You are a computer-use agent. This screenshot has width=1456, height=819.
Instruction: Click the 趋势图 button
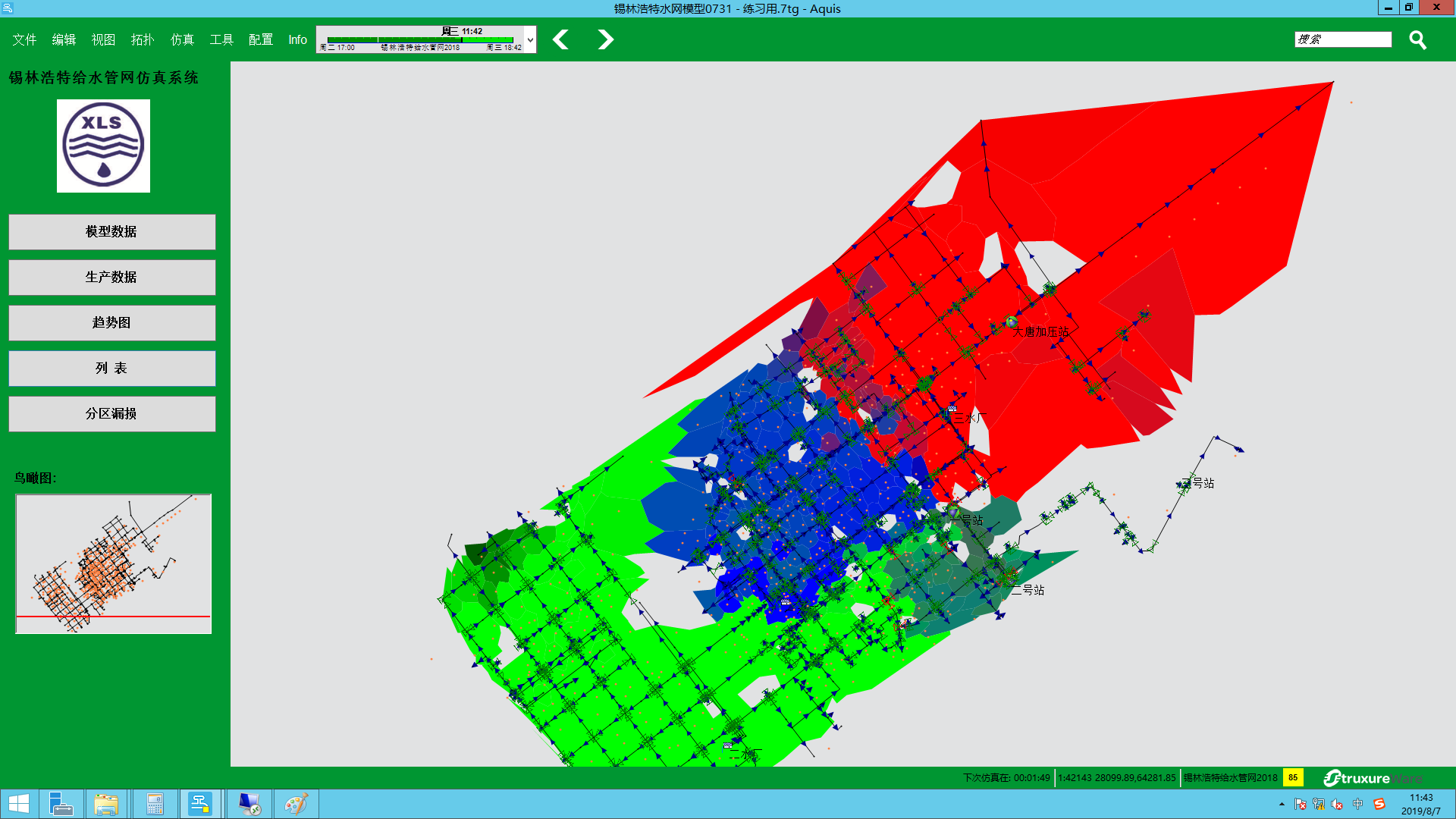pyautogui.click(x=112, y=322)
